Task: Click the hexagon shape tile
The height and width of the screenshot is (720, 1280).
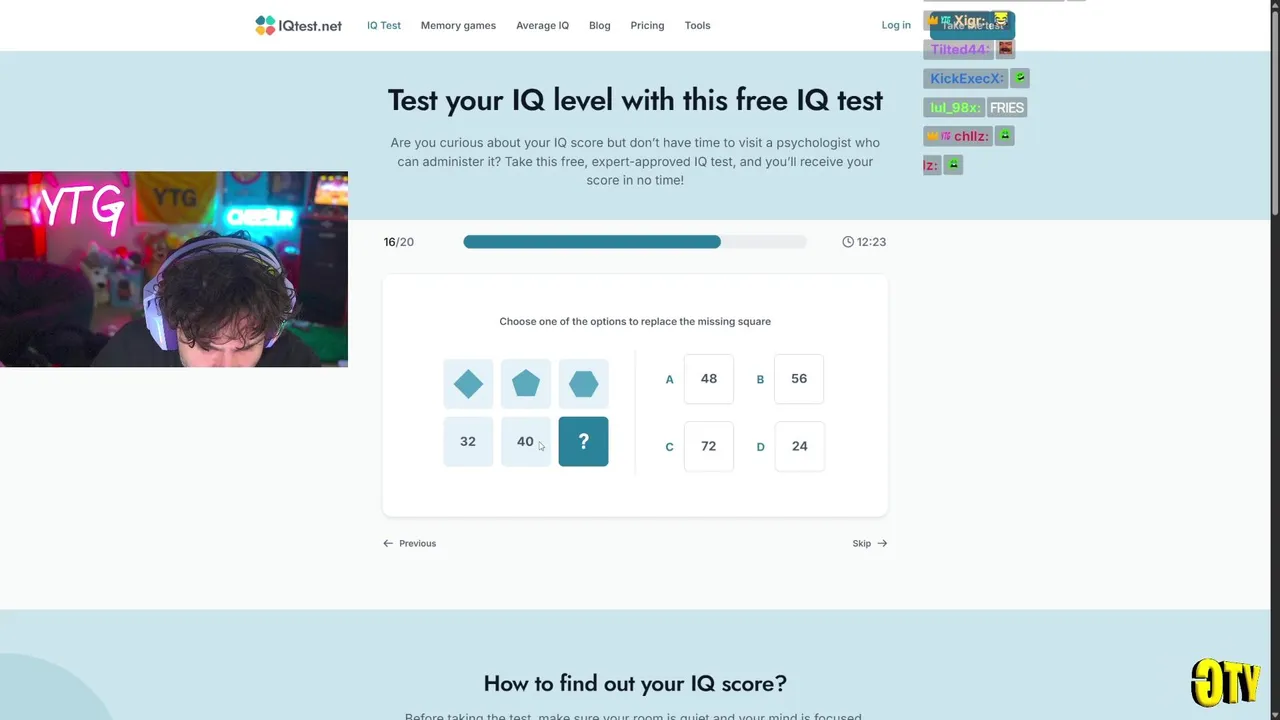Action: 583,384
